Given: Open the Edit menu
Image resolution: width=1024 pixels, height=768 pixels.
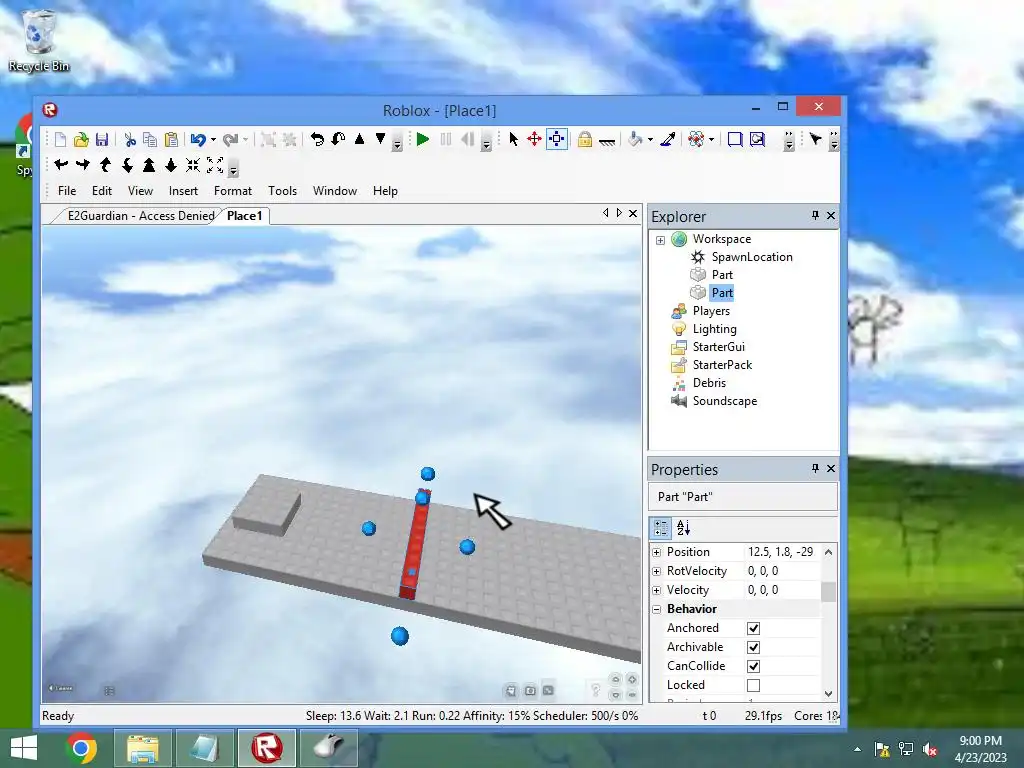Looking at the screenshot, I should click(102, 191).
